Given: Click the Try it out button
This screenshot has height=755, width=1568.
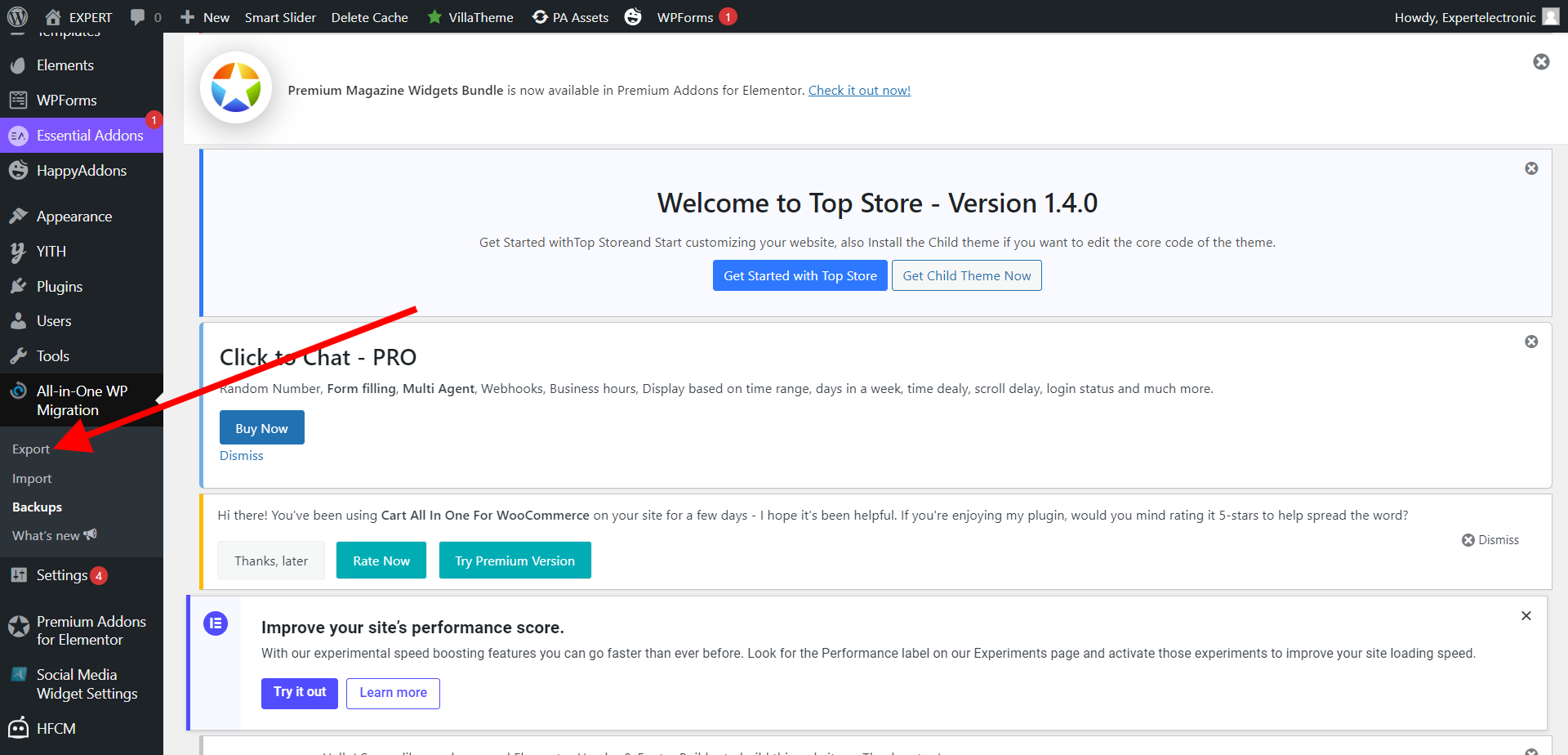Looking at the screenshot, I should point(299,693).
